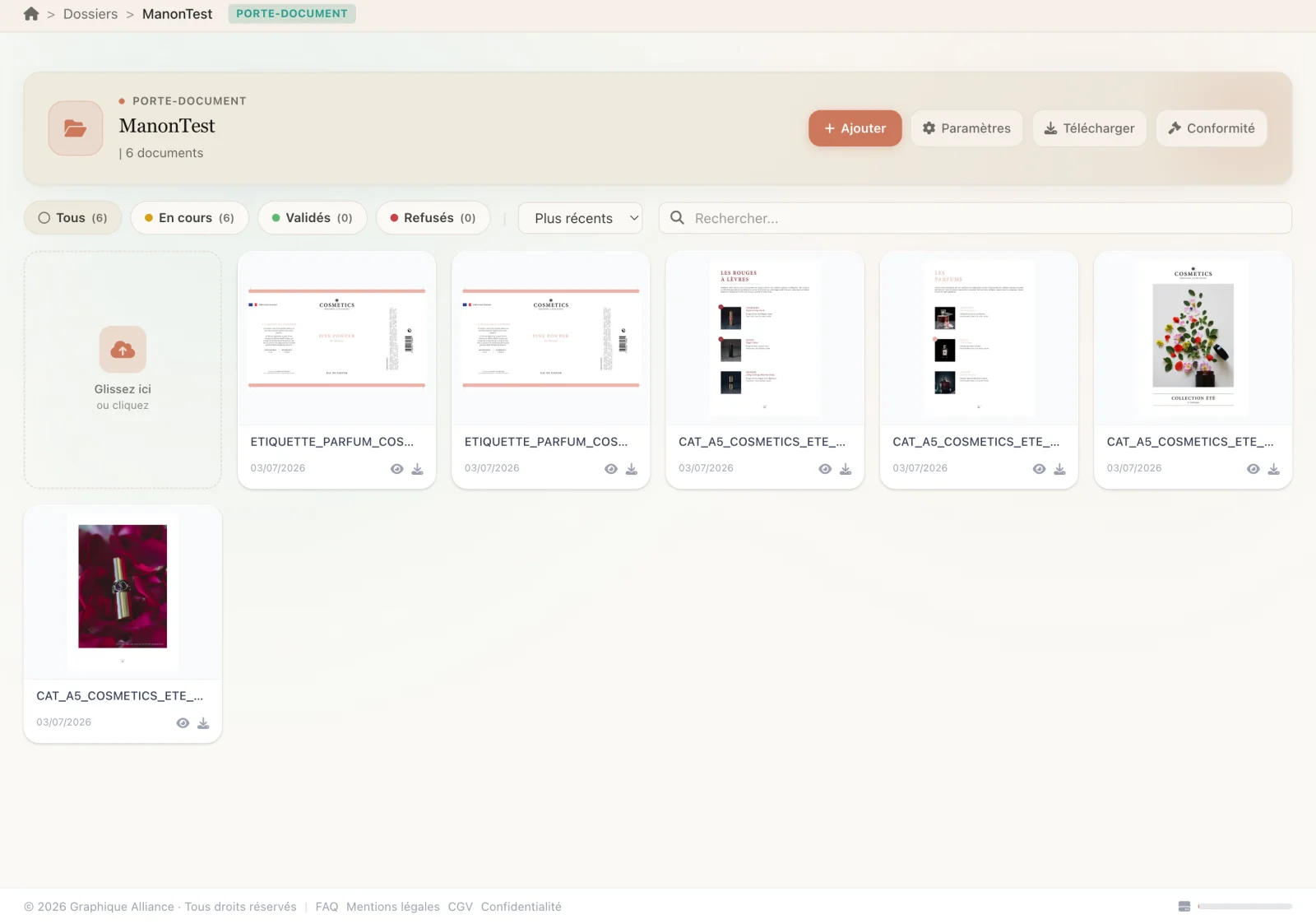1316x924 pixels.
Task: Go to home via house icon
Action: [x=31, y=14]
